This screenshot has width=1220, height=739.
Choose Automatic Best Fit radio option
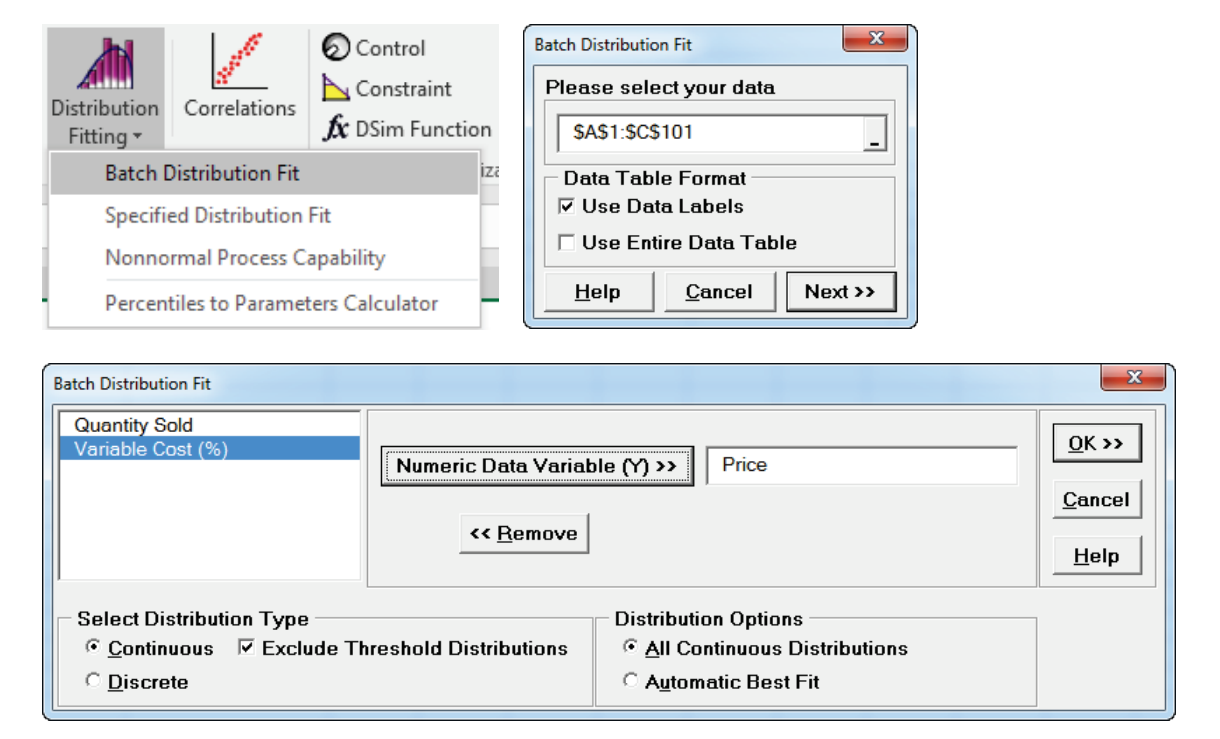coord(630,682)
